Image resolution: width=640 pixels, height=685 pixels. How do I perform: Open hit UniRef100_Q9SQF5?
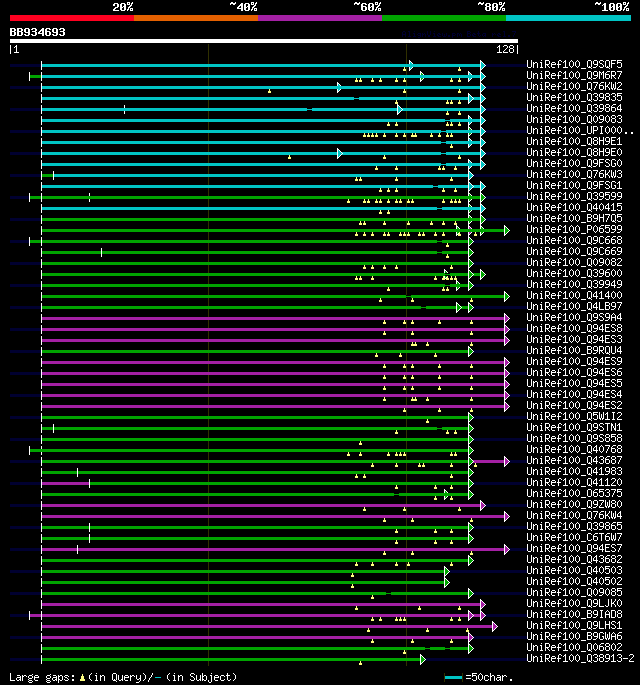(x=574, y=64)
